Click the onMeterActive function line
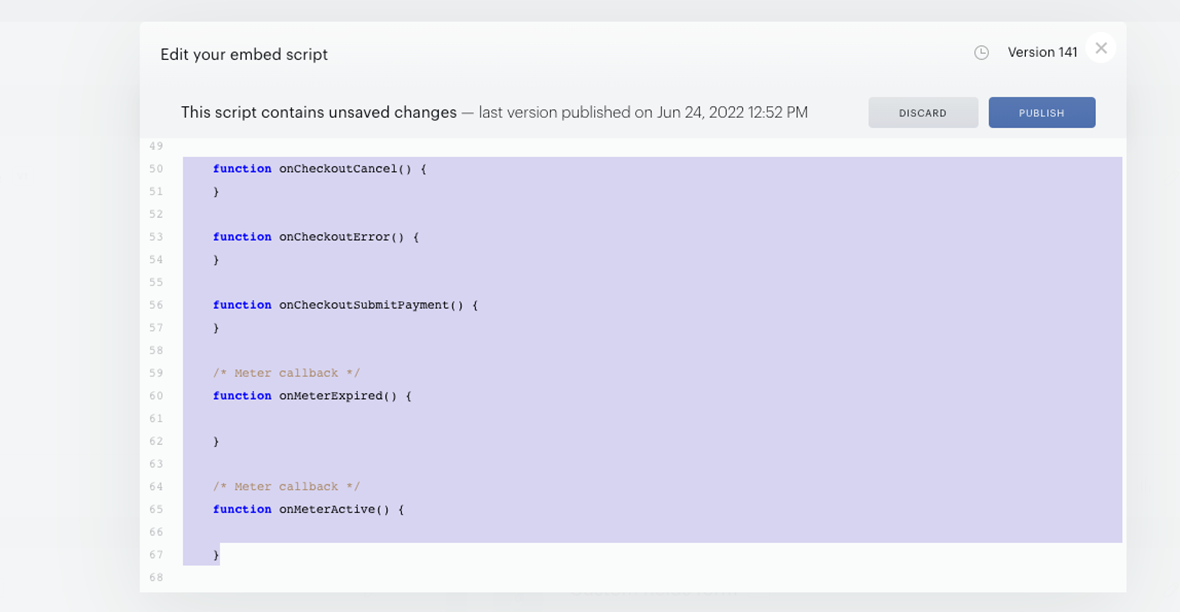This screenshot has height=612, width=1180. click(x=308, y=510)
